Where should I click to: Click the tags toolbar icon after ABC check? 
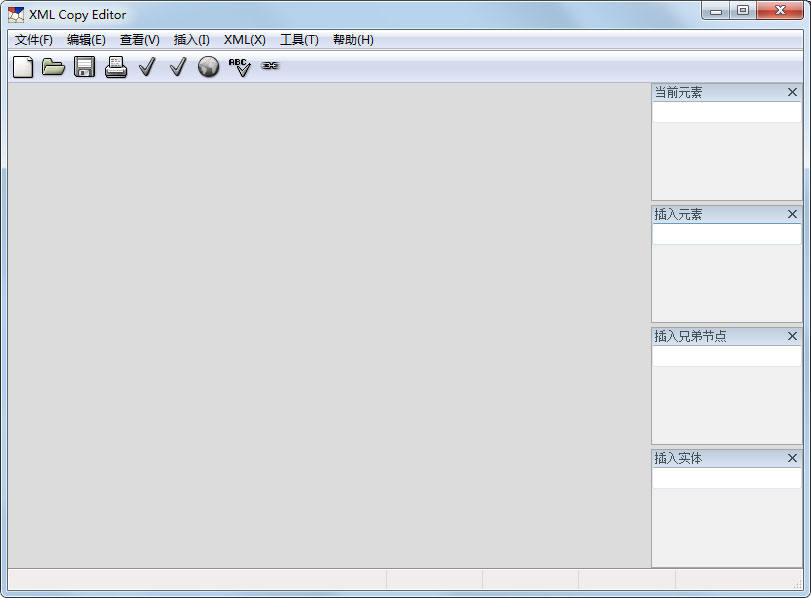point(269,66)
